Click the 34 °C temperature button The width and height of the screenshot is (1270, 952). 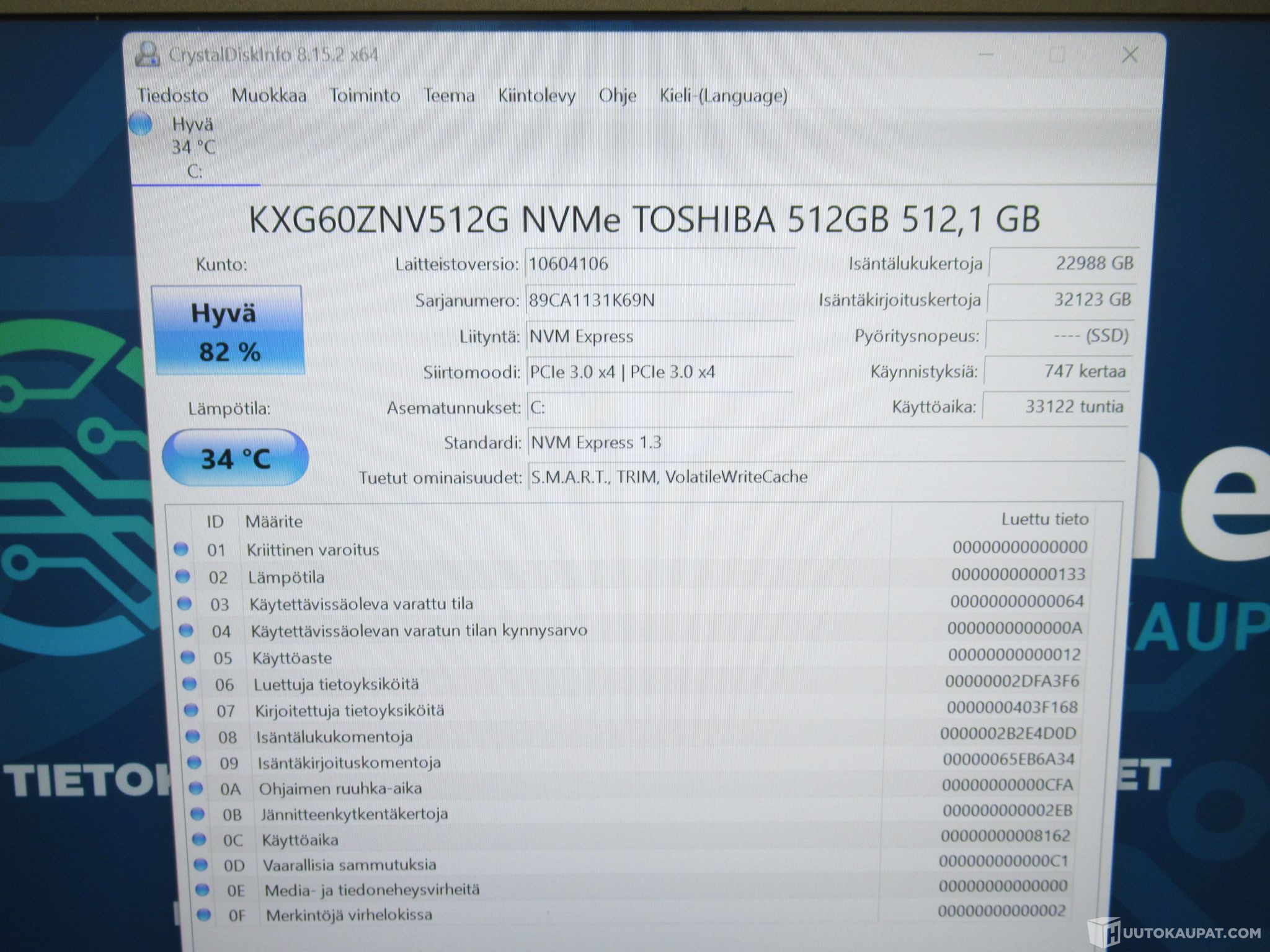236,459
